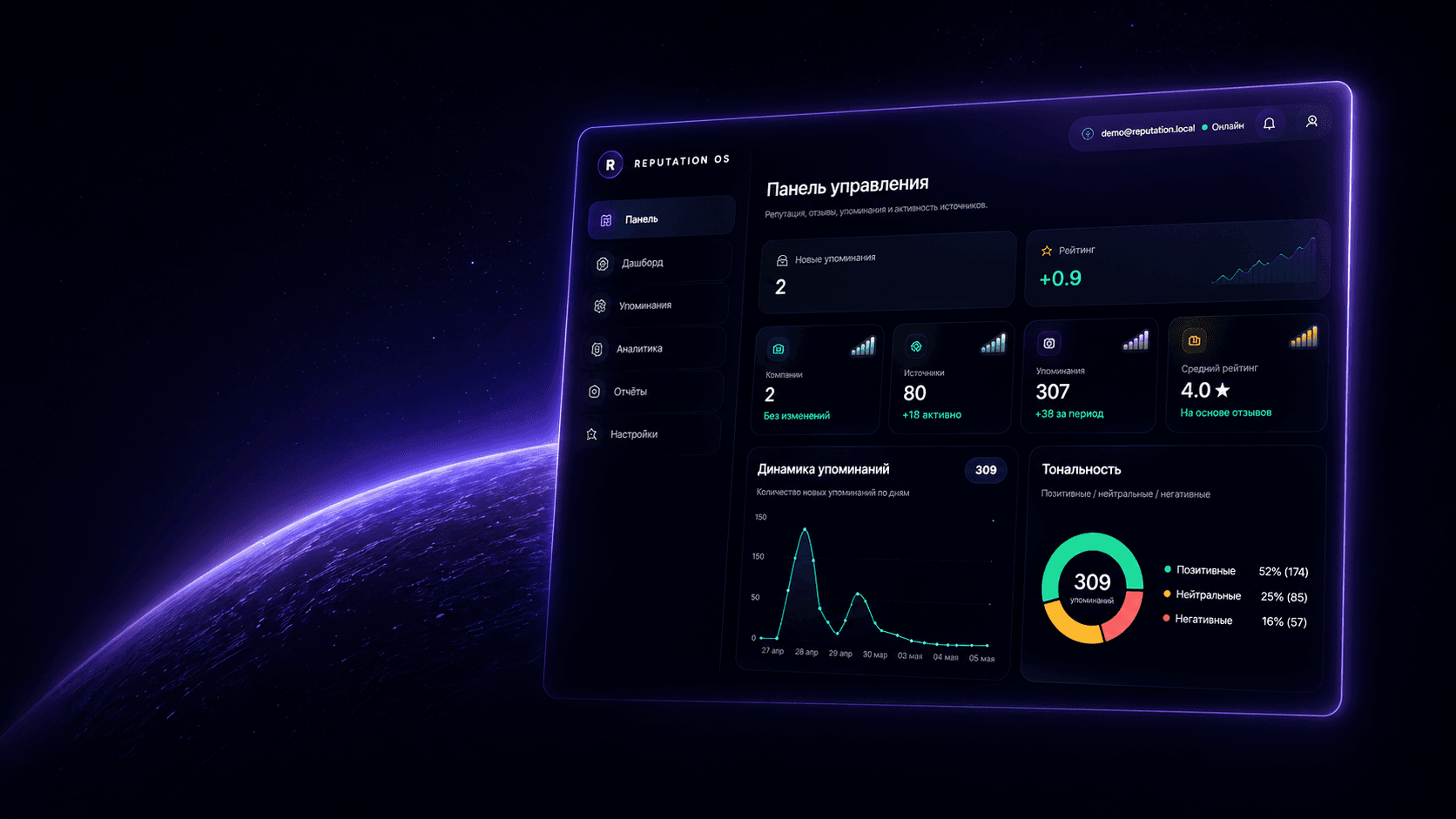Viewport: 1456px width, 819px height.
Task: Click the 30 мар axis label
Action: pos(875,655)
